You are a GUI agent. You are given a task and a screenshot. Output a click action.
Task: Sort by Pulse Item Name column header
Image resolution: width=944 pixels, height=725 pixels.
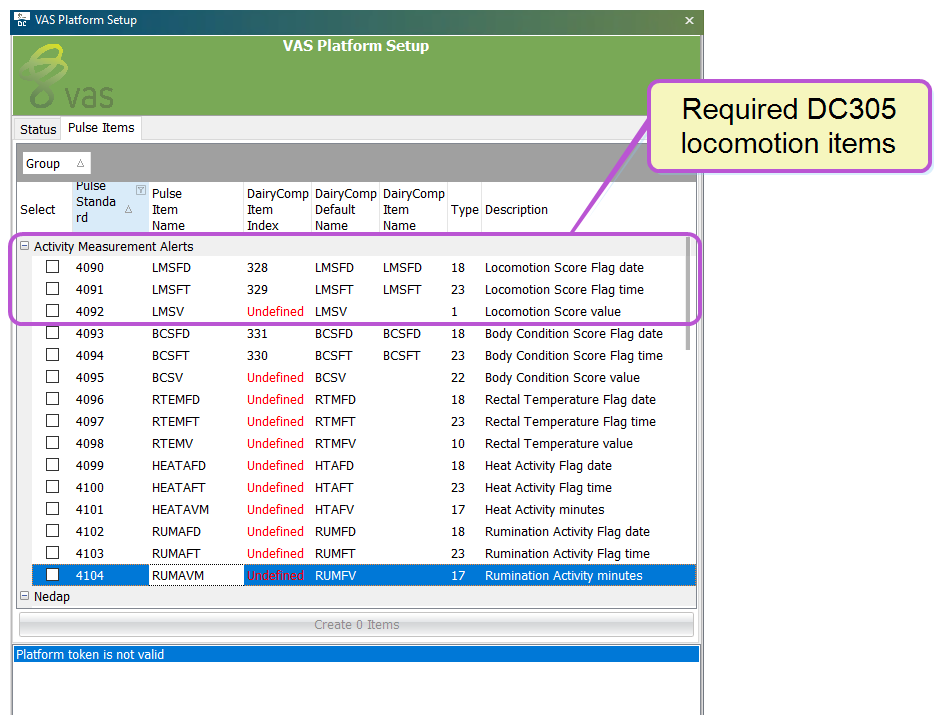[x=196, y=209]
